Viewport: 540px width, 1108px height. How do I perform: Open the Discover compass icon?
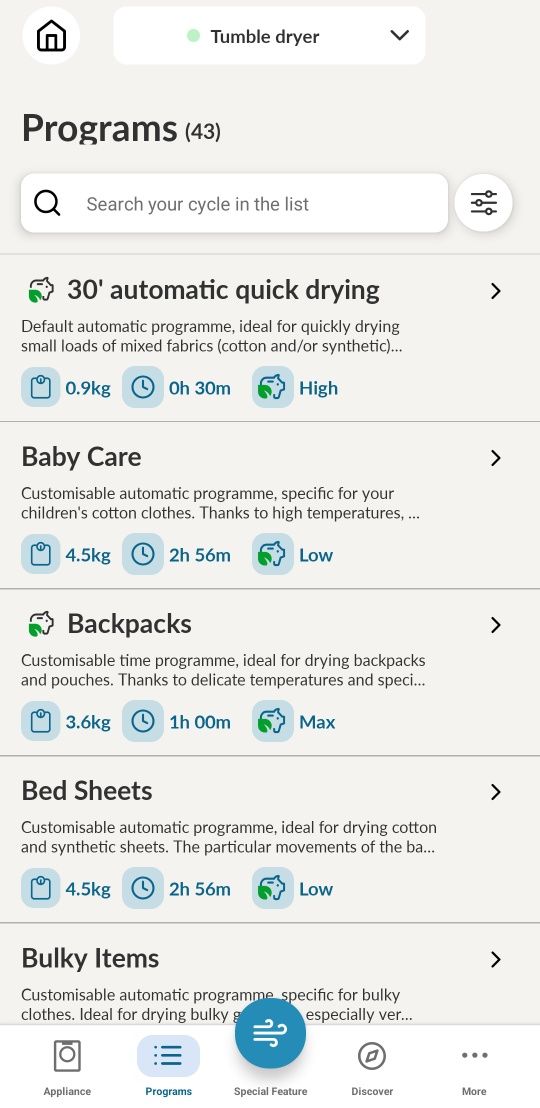372,1056
